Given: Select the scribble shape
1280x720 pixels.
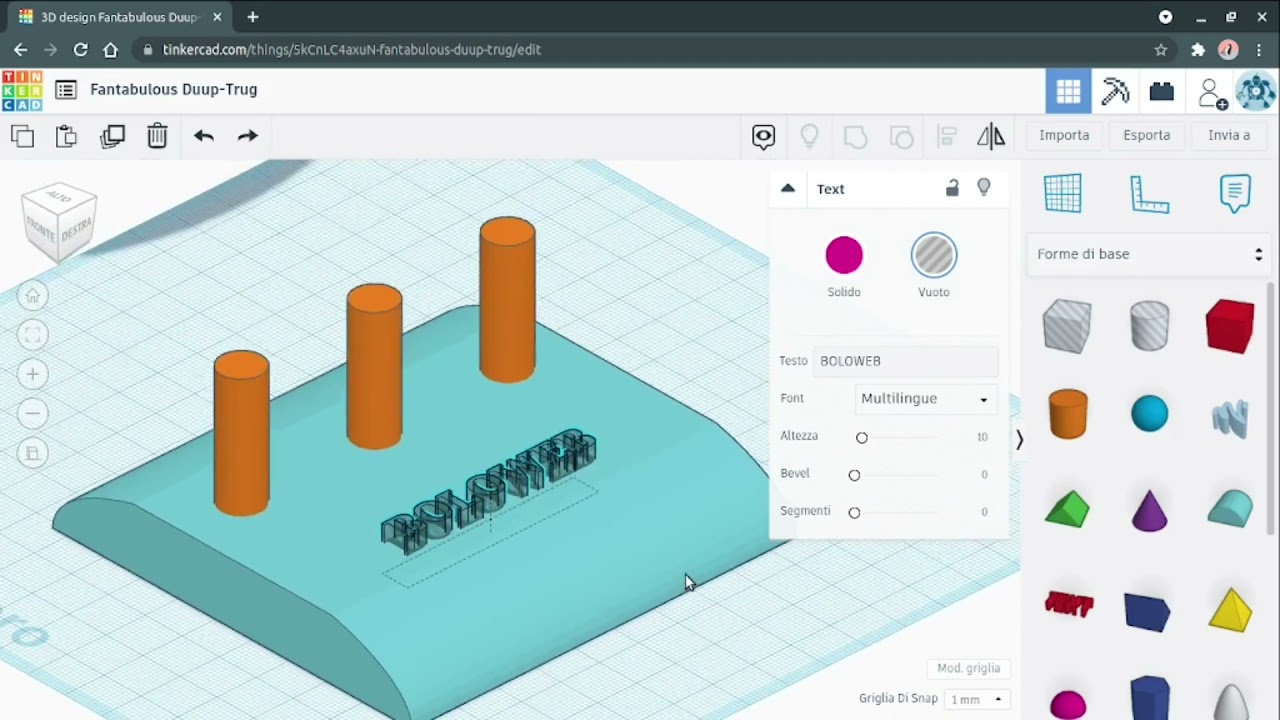Looking at the screenshot, I should click(x=1231, y=418).
